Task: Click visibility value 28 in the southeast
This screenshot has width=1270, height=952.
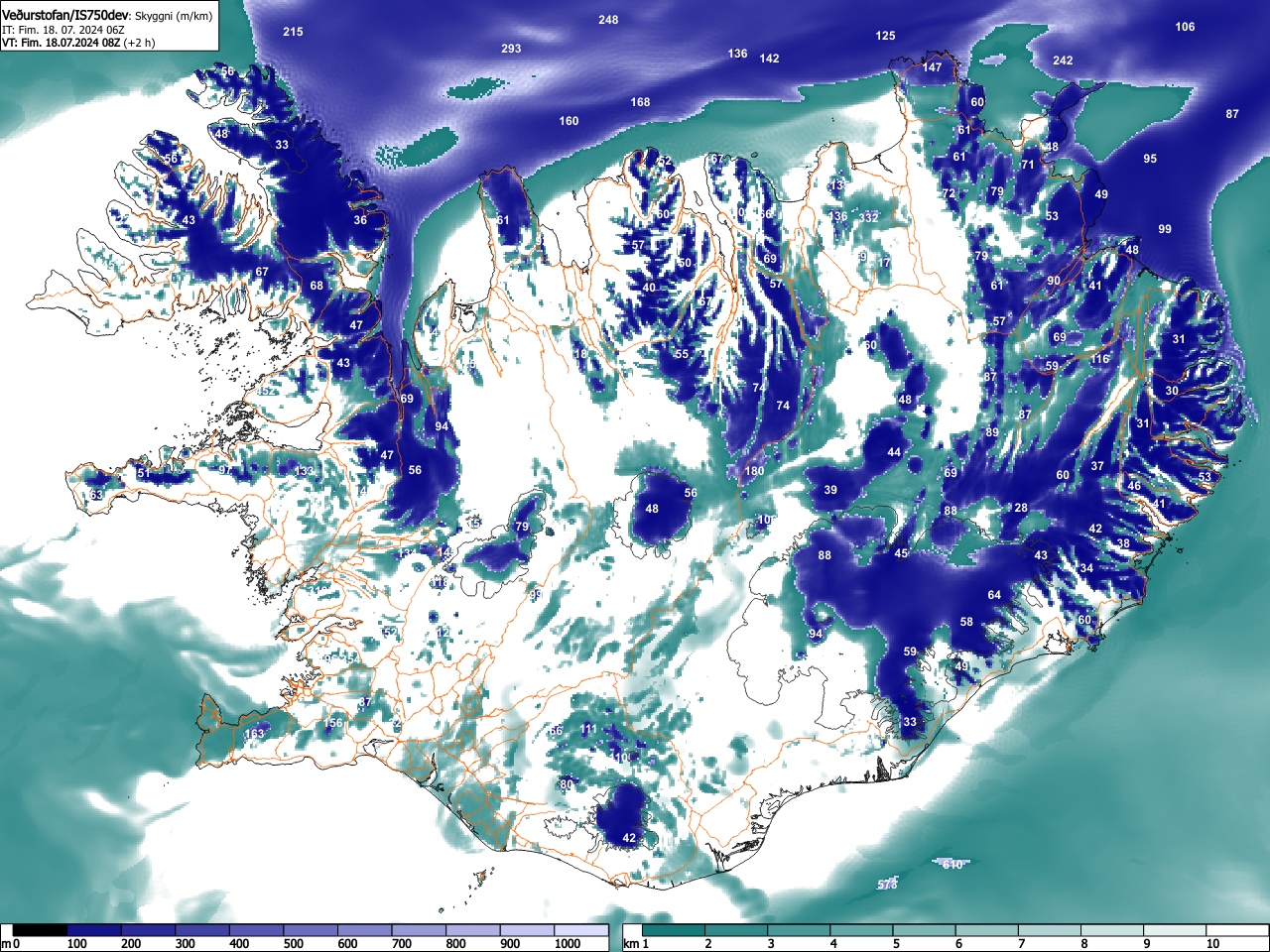Action: tap(1021, 508)
